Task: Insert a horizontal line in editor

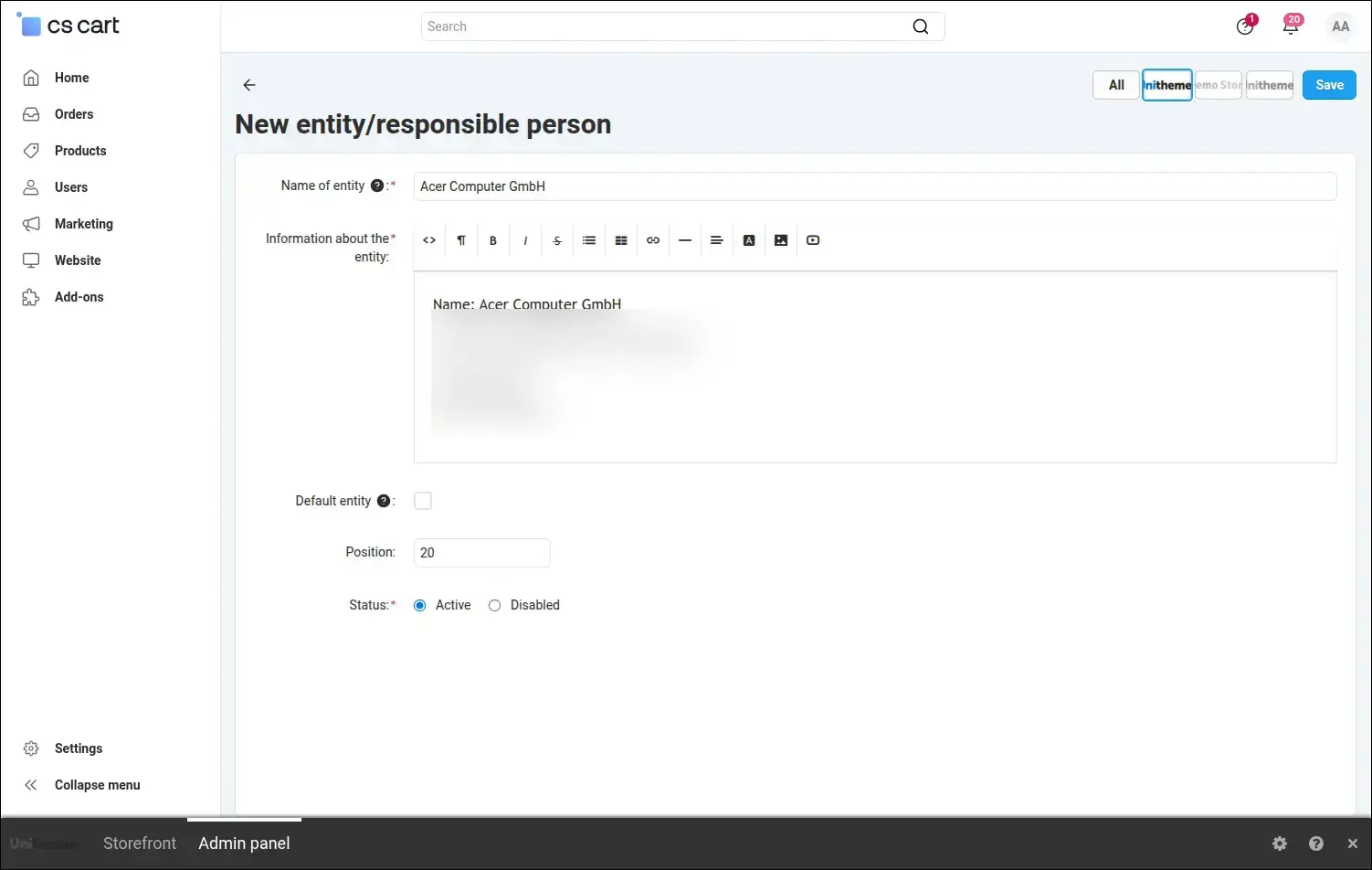Action: (x=685, y=240)
